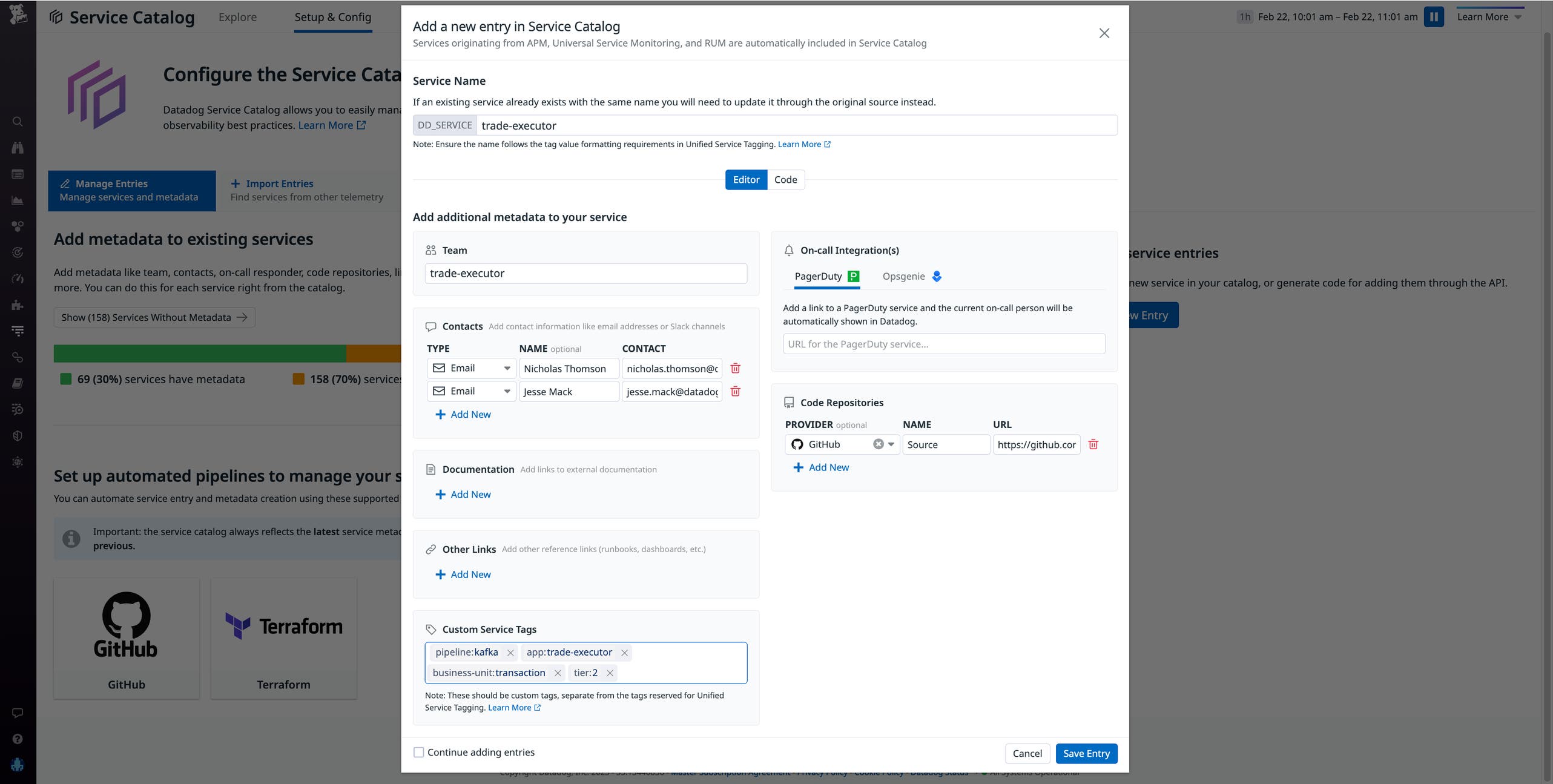1553x784 pixels.
Task: Cancel the new entry dialog
Action: [1027, 754]
